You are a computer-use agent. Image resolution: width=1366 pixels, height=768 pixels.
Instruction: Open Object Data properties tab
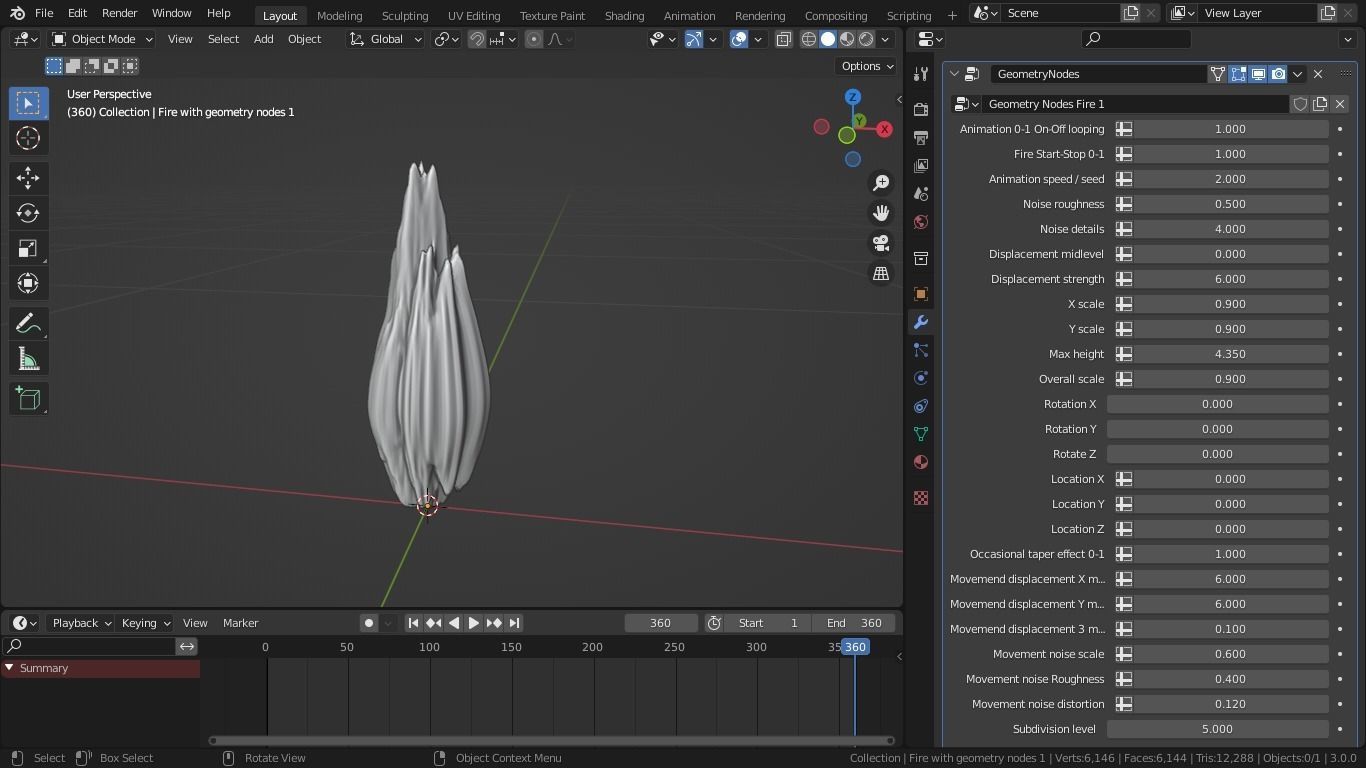(921, 434)
